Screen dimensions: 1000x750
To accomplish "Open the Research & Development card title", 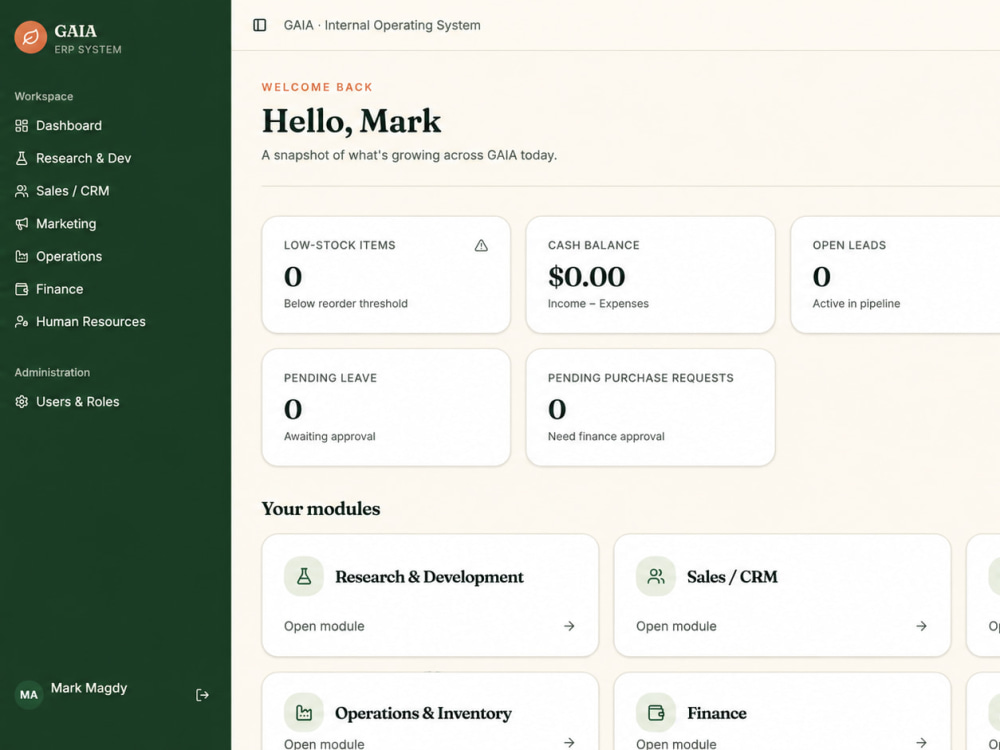I will point(429,577).
